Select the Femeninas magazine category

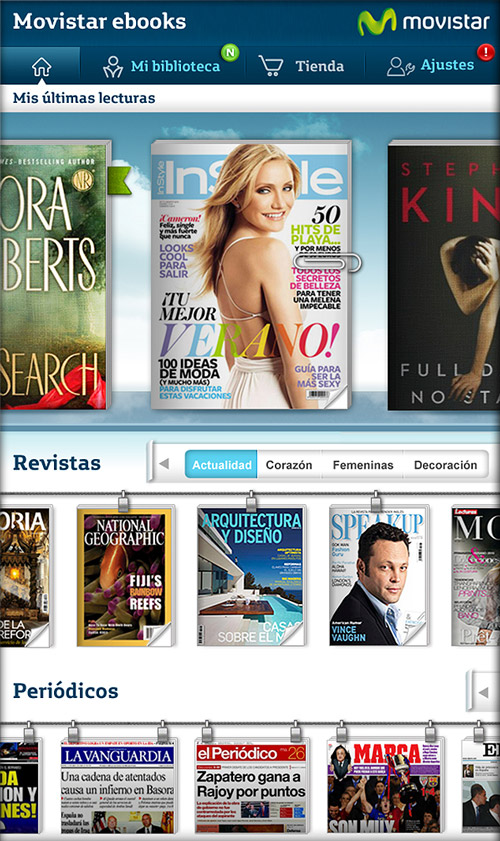(x=363, y=464)
